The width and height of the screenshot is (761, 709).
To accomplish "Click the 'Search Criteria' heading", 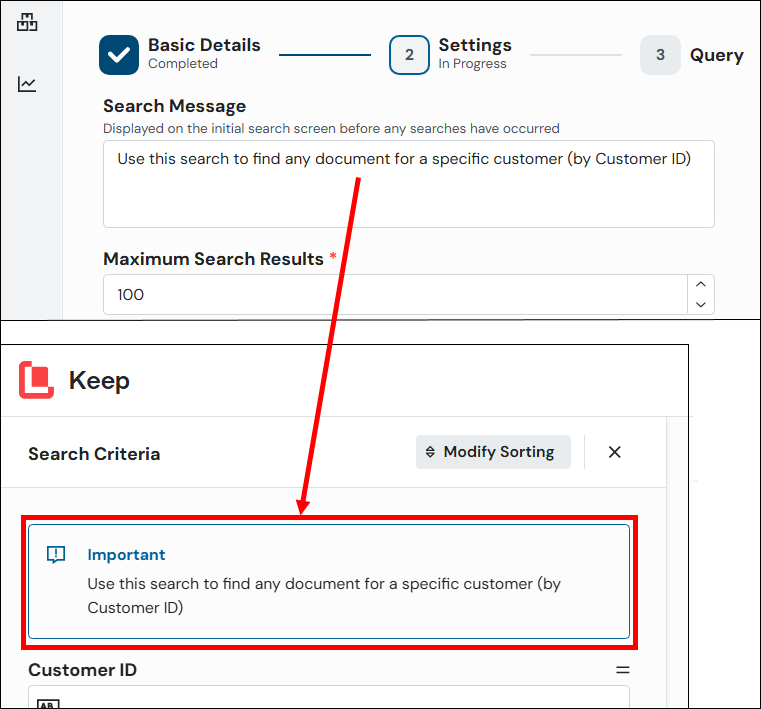I will [x=94, y=454].
